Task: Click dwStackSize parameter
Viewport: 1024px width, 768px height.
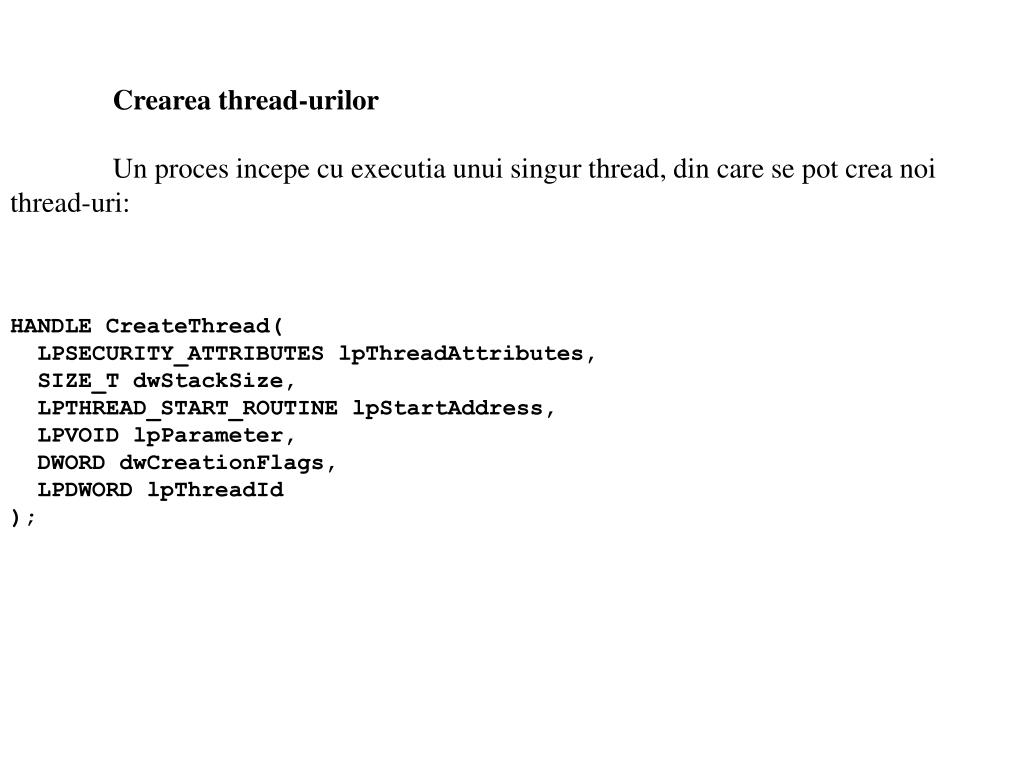Action: (x=208, y=380)
